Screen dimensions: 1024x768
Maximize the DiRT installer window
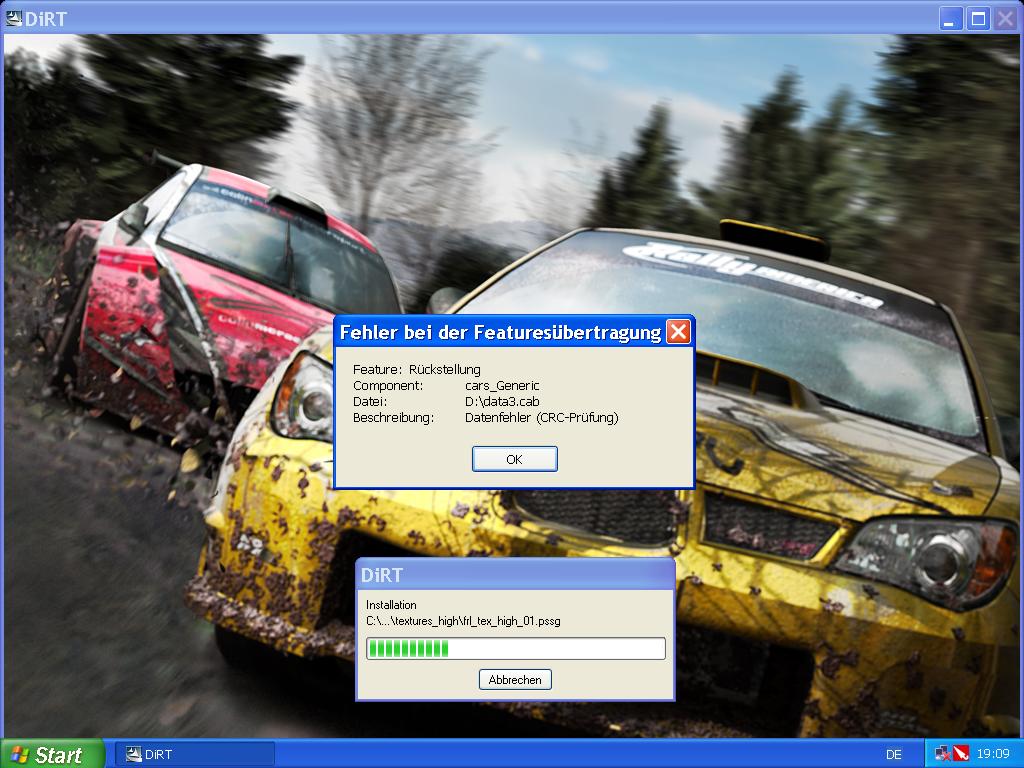pyautogui.click(x=978, y=19)
